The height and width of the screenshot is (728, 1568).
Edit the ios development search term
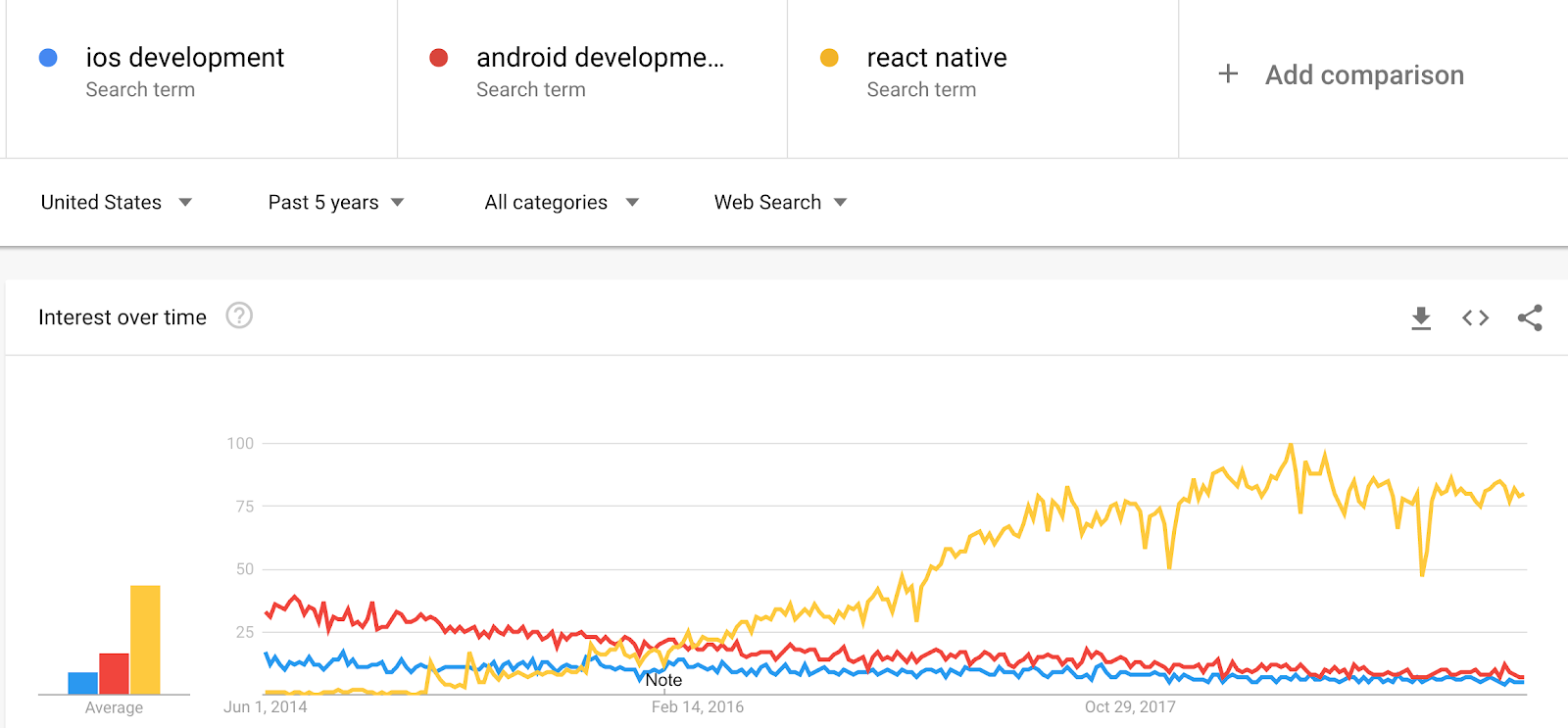(185, 58)
